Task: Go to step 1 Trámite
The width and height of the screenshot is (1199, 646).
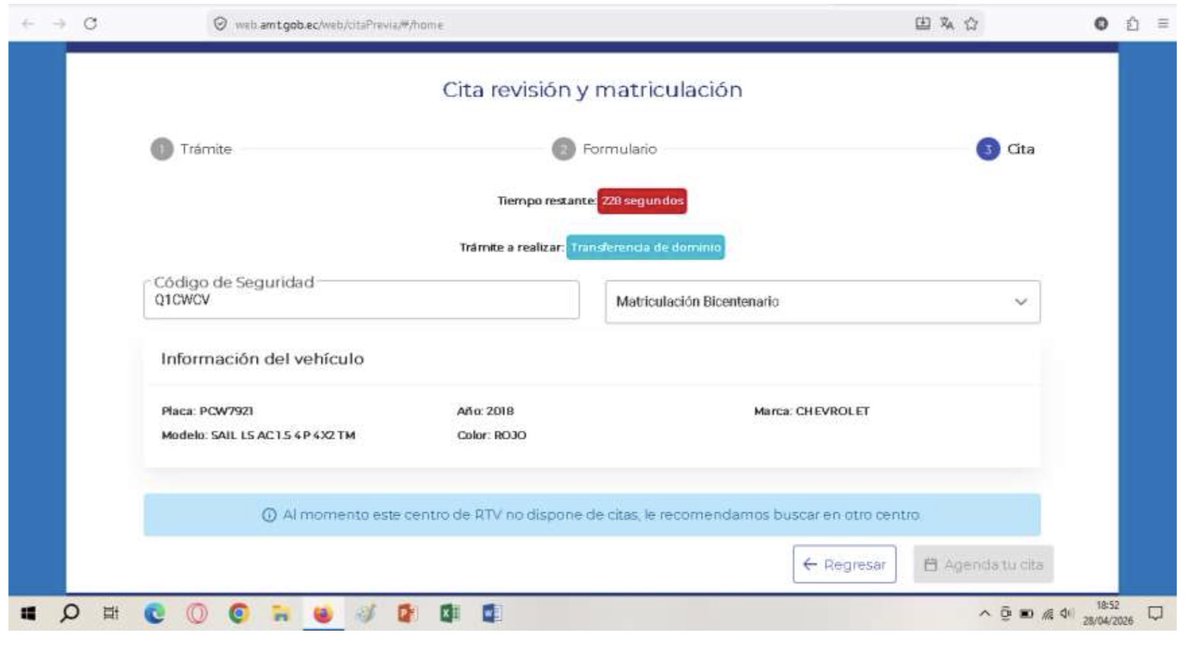Action: [x=191, y=149]
